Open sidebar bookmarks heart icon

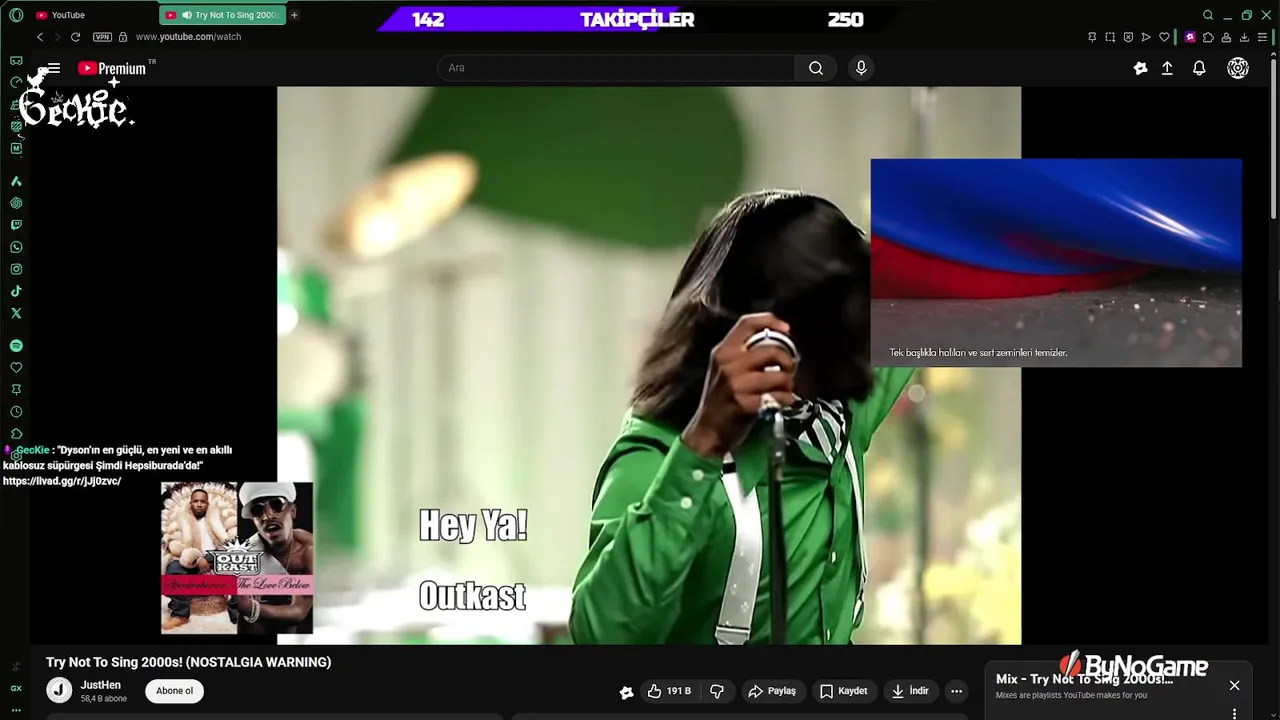16,368
